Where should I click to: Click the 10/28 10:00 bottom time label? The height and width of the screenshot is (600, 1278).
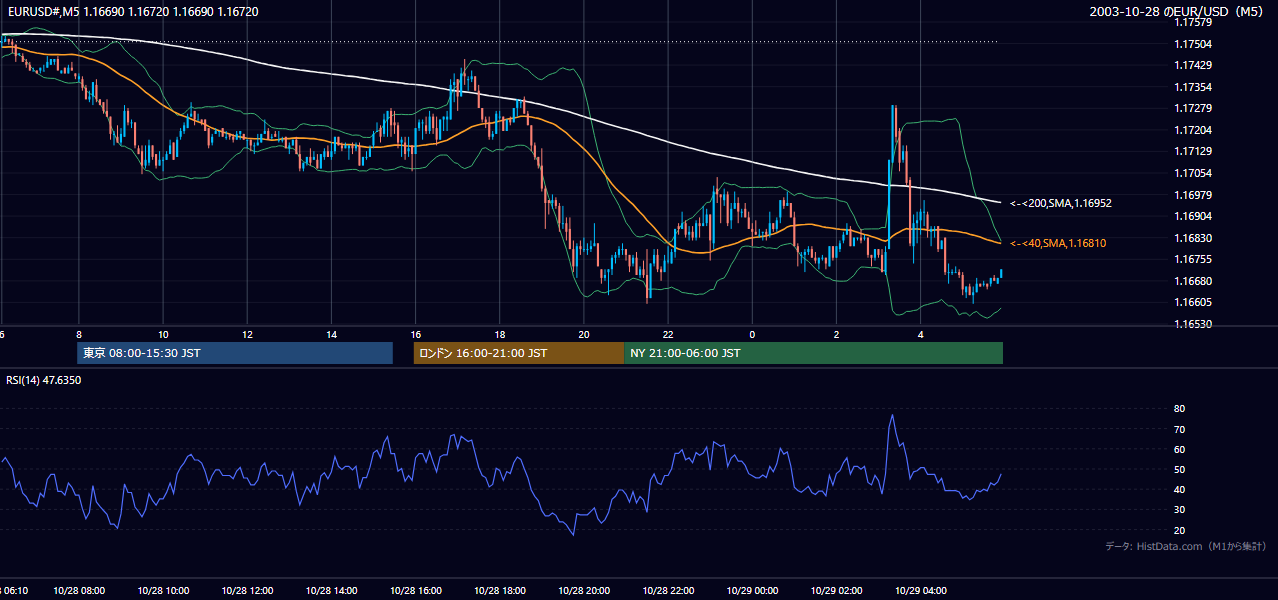point(163,591)
